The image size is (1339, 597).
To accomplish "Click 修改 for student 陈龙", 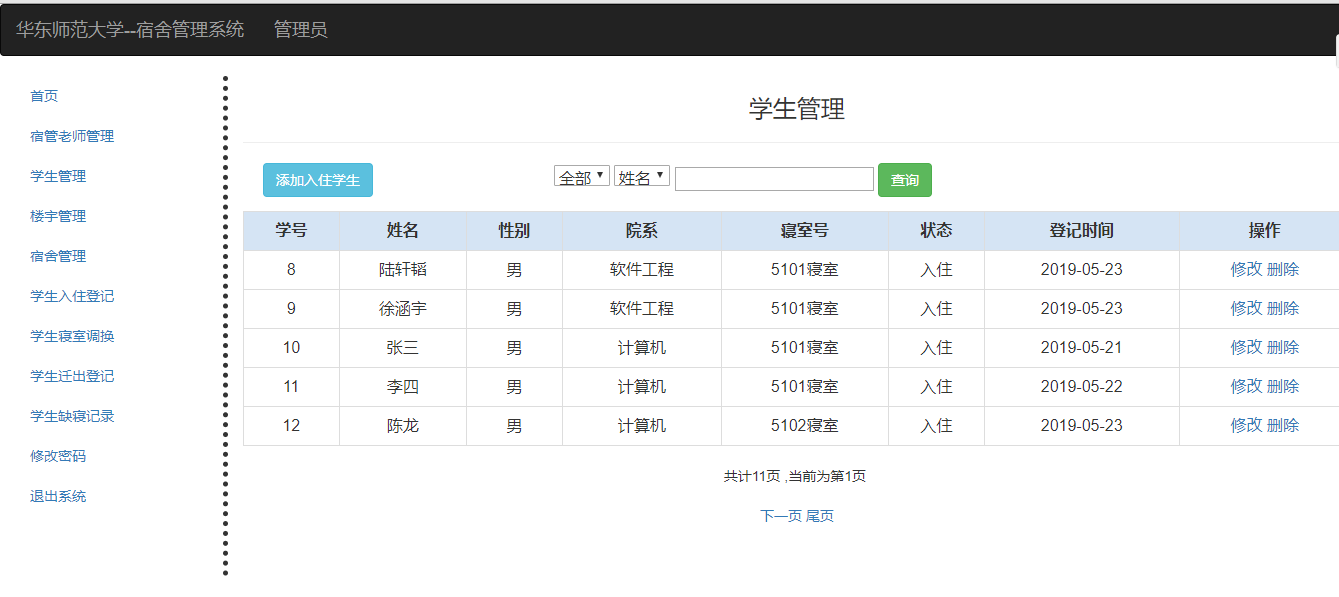I will pyautogui.click(x=1246, y=425).
